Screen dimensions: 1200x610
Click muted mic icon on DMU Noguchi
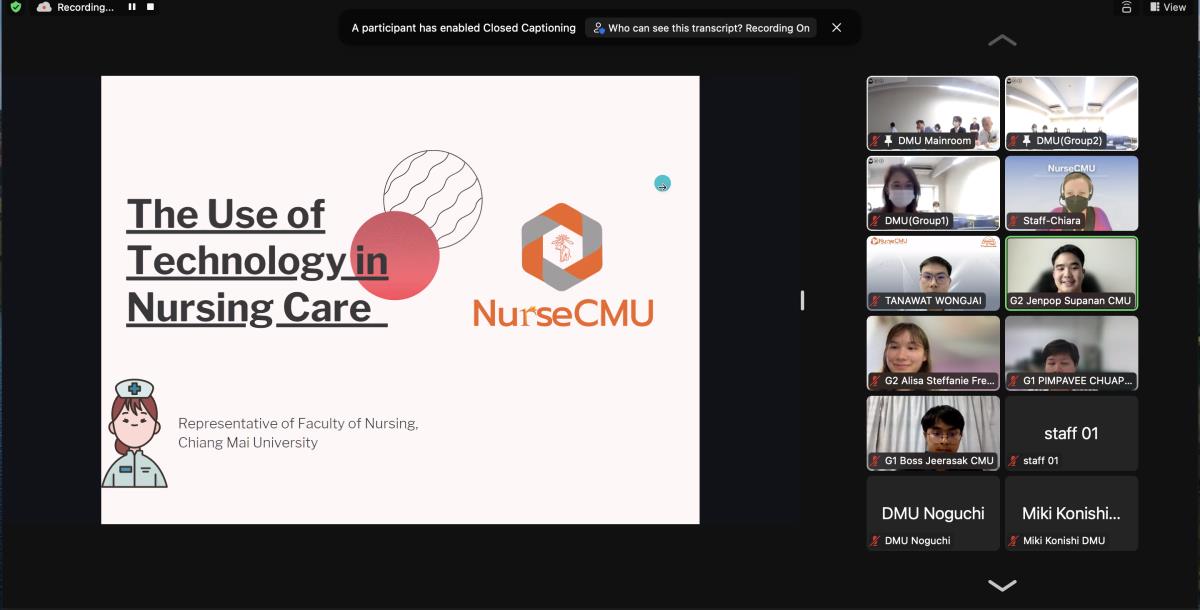tap(876, 541)
